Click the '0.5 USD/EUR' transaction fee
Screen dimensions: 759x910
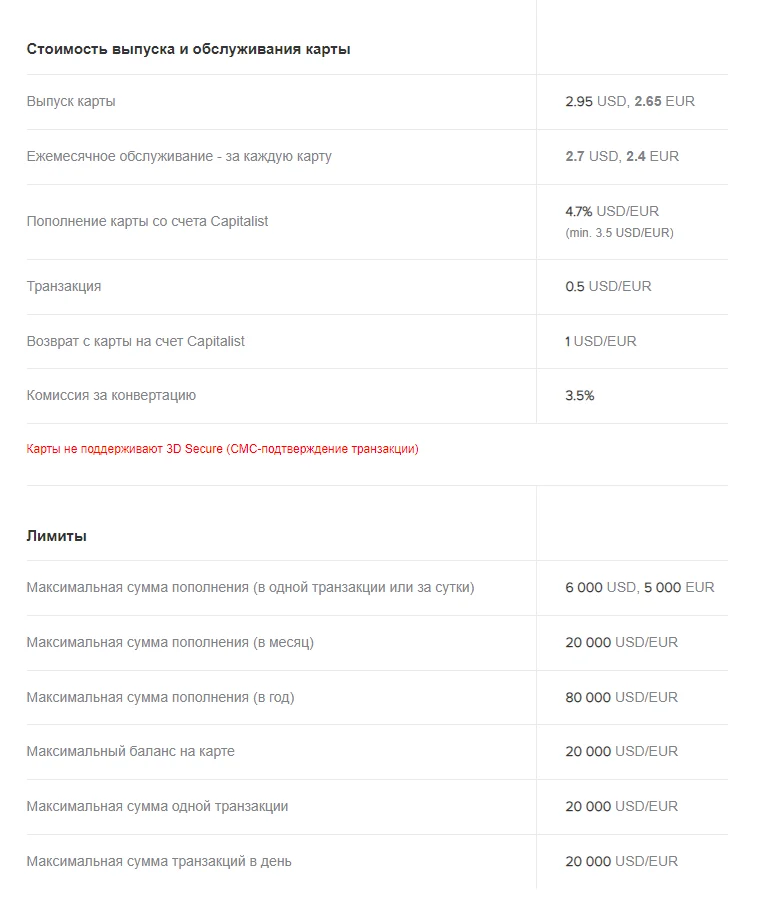pyautogui.click(x=608, y=287)
